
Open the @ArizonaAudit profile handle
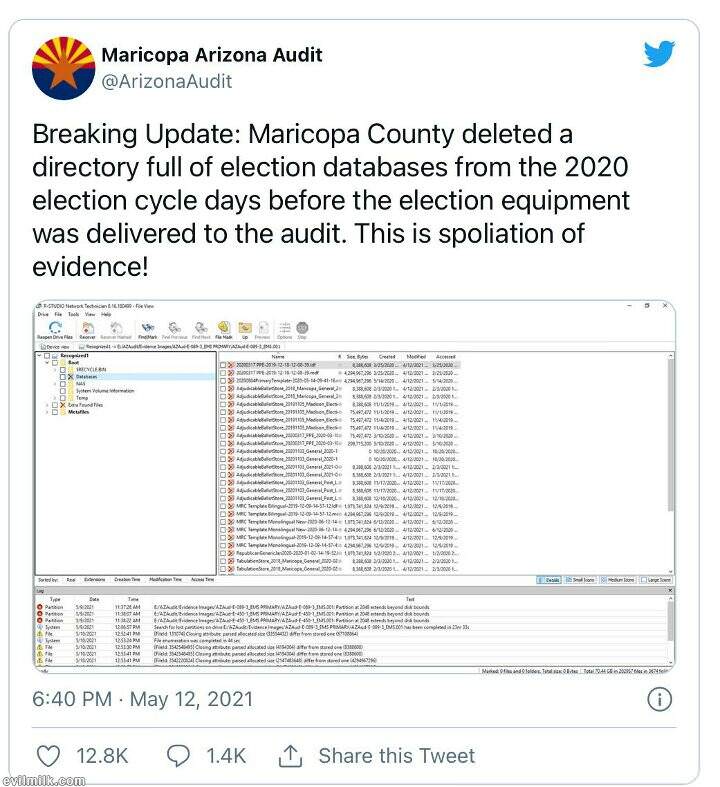pos(167,82)
